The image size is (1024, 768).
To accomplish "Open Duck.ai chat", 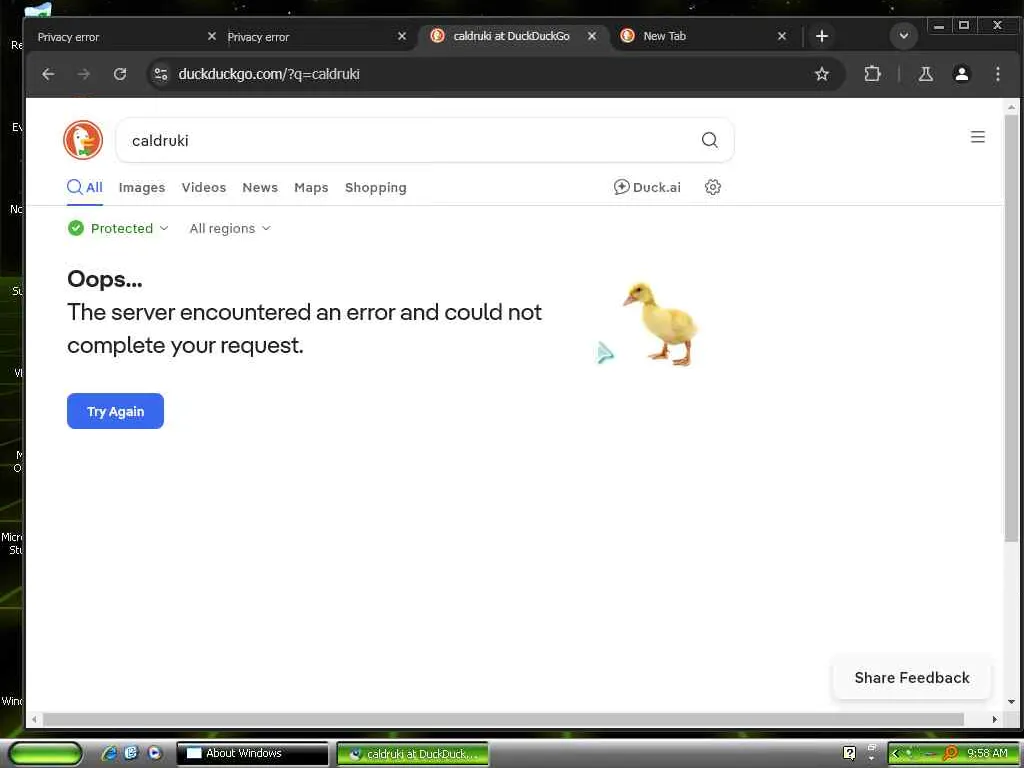I will [647, 187].
